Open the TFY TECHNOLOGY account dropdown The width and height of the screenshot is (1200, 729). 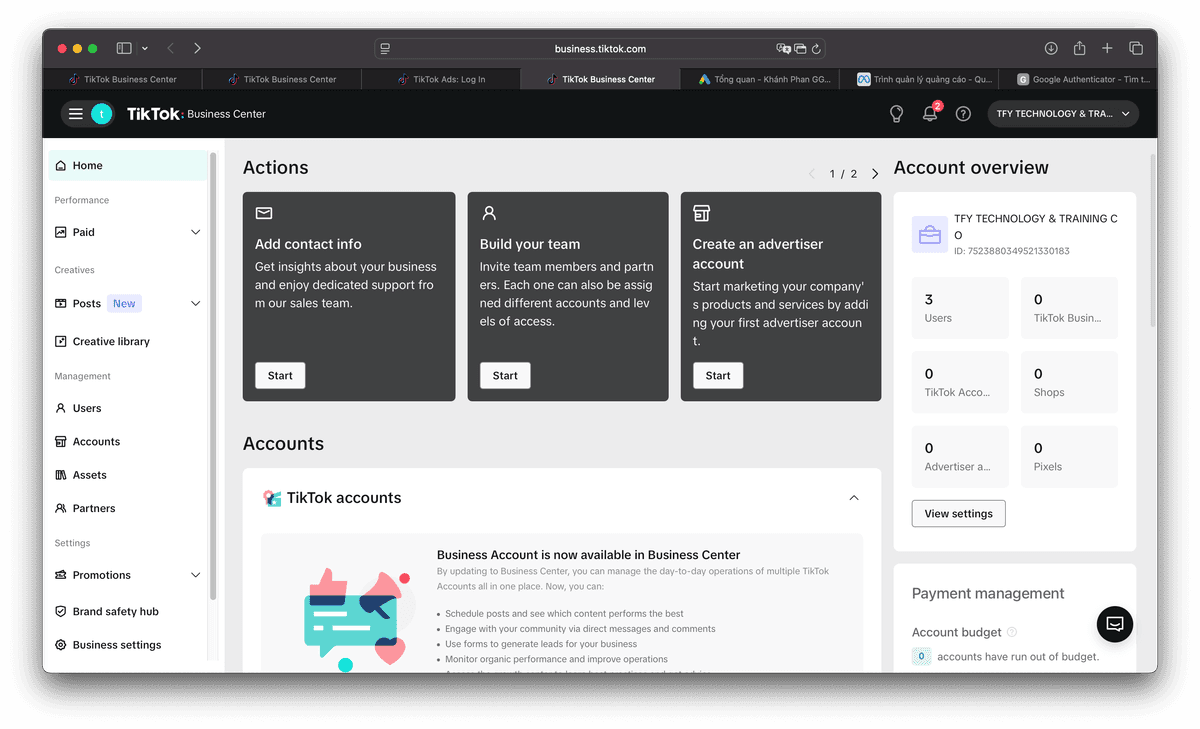(1063, 114)
